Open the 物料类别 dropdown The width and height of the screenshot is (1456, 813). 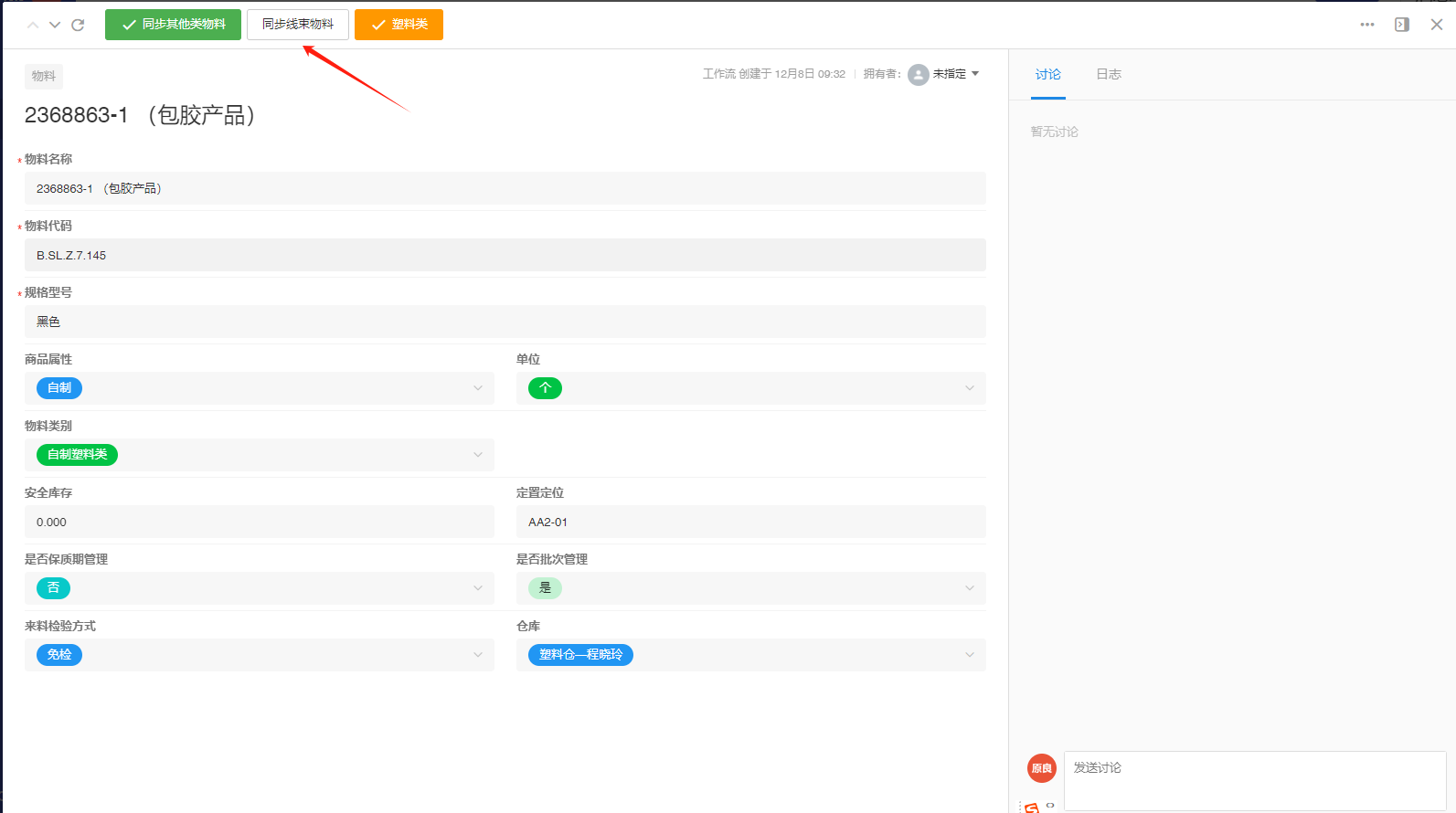tap(477, 455)
